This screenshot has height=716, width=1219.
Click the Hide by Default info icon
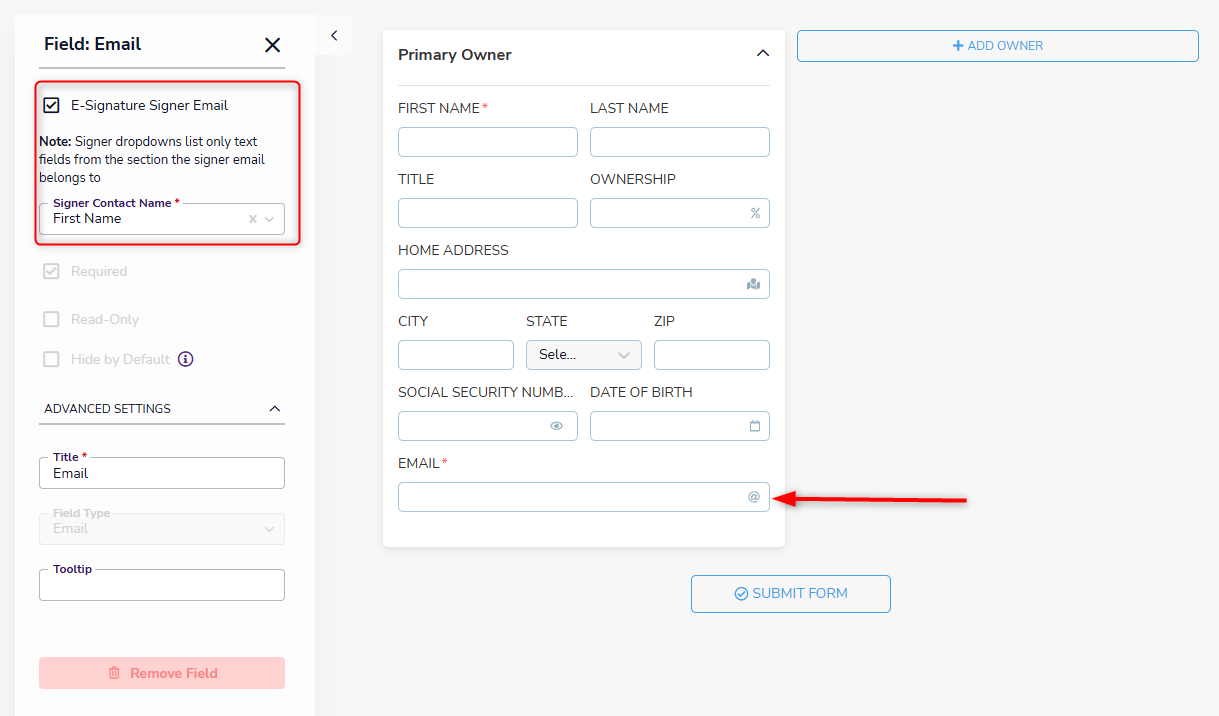(185, 359)
